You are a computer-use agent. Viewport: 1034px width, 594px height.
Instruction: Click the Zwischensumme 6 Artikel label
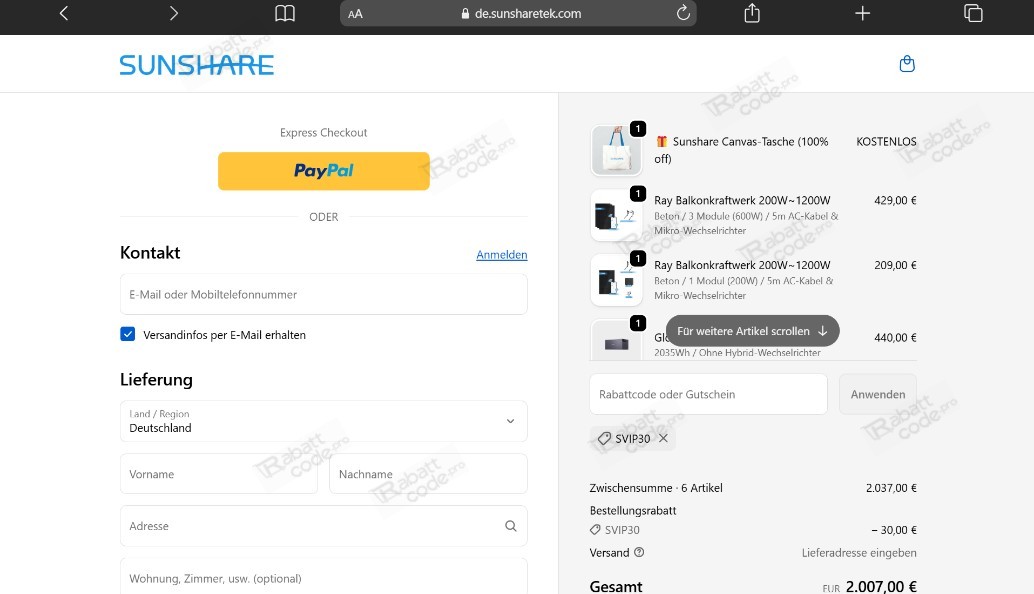tap(656, 488)
